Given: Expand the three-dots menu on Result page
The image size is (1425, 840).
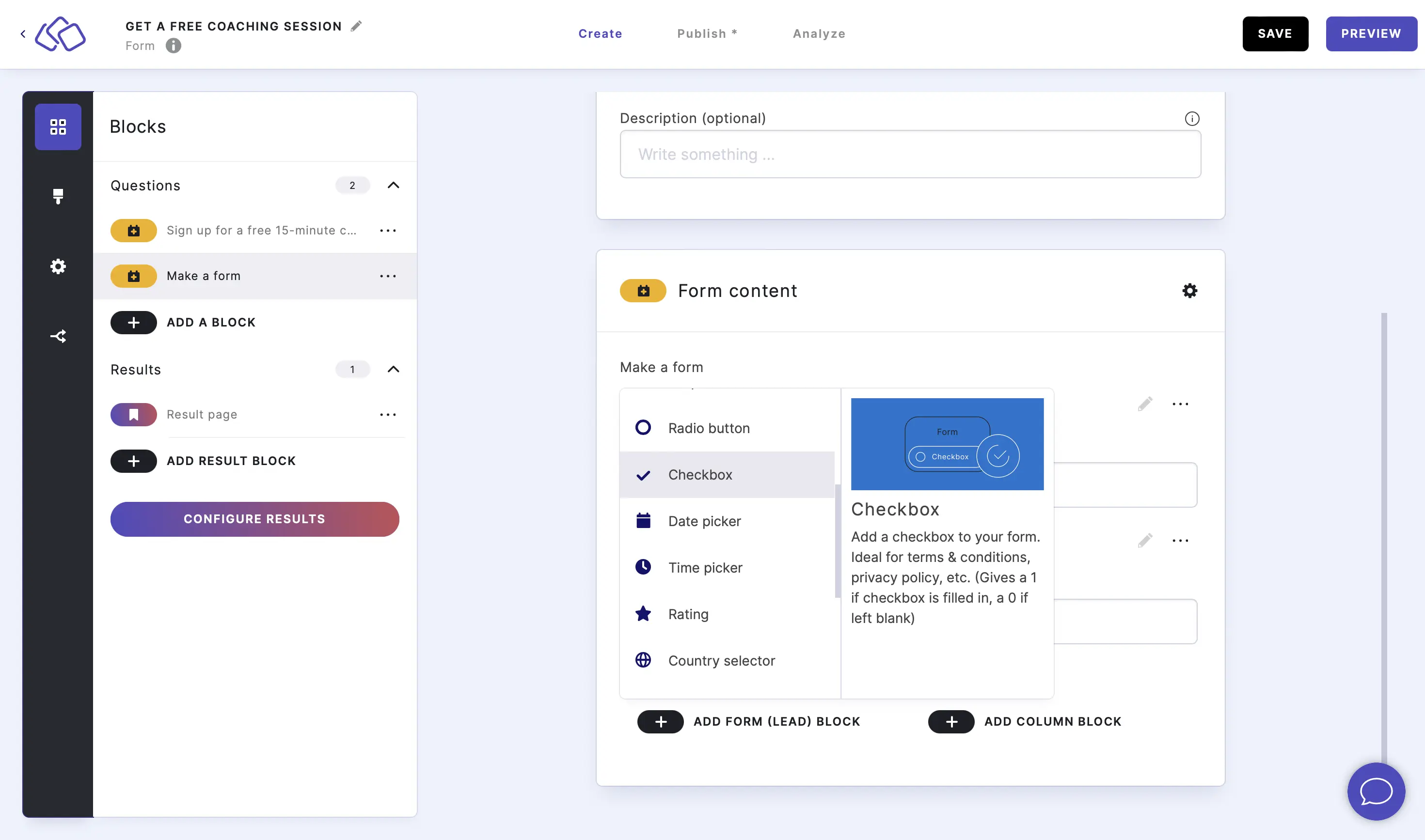Looking at the screenshot, I should point(388,414).
